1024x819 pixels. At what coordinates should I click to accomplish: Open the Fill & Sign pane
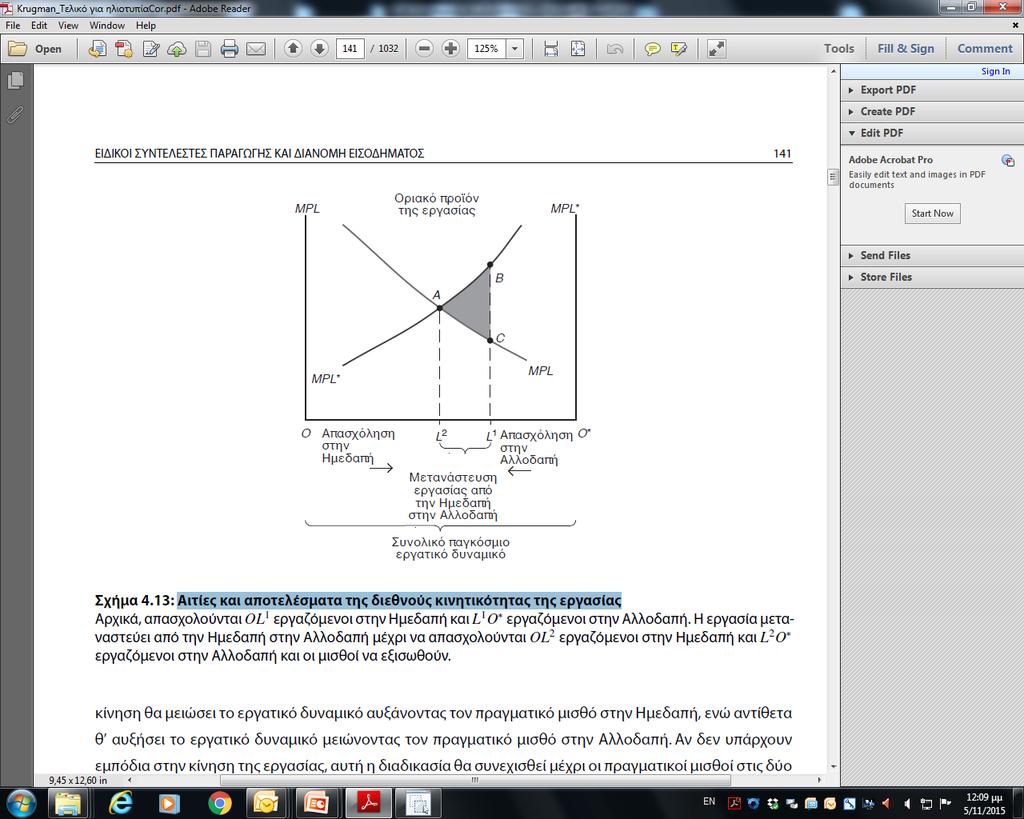906,48
